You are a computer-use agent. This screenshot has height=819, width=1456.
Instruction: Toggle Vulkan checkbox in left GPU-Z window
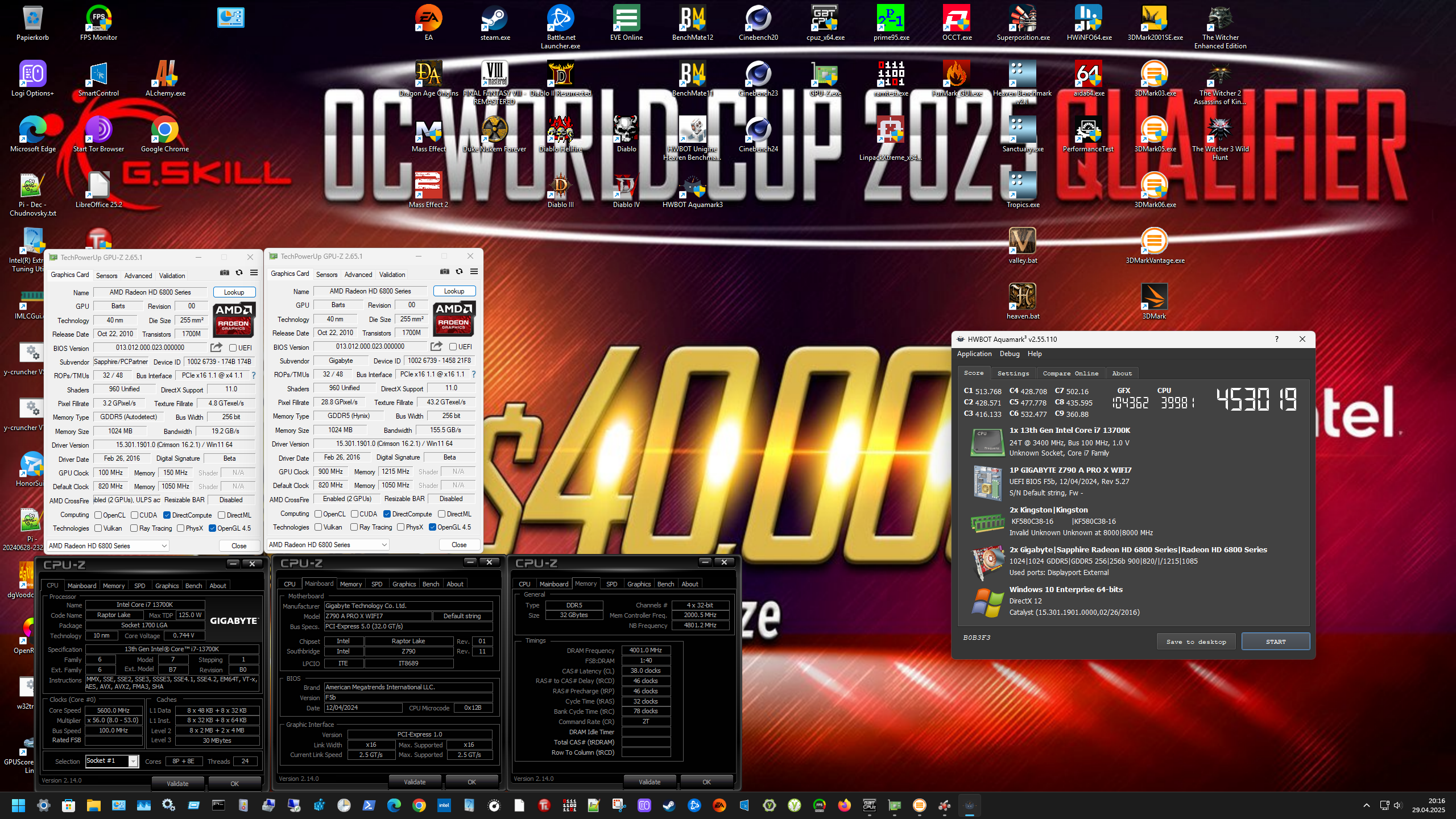pyautogui.click(x=98, y=528)
